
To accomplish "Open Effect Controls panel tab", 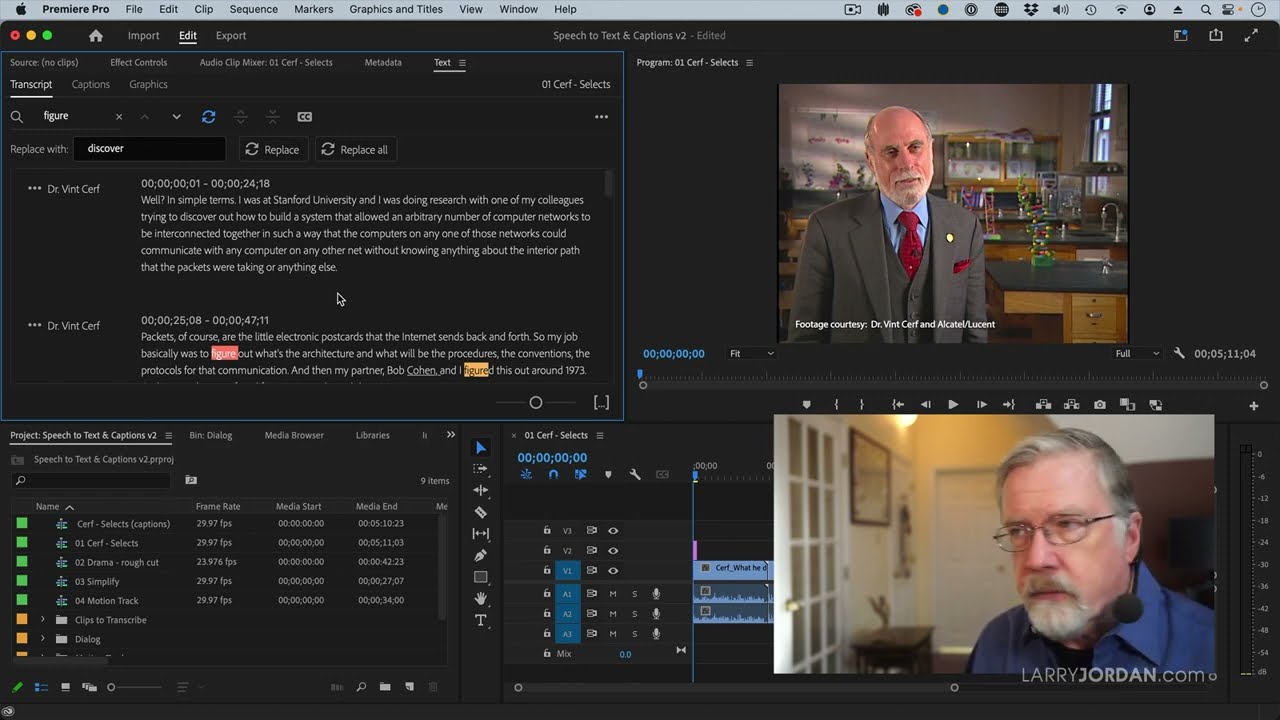I will pos(138,62).
